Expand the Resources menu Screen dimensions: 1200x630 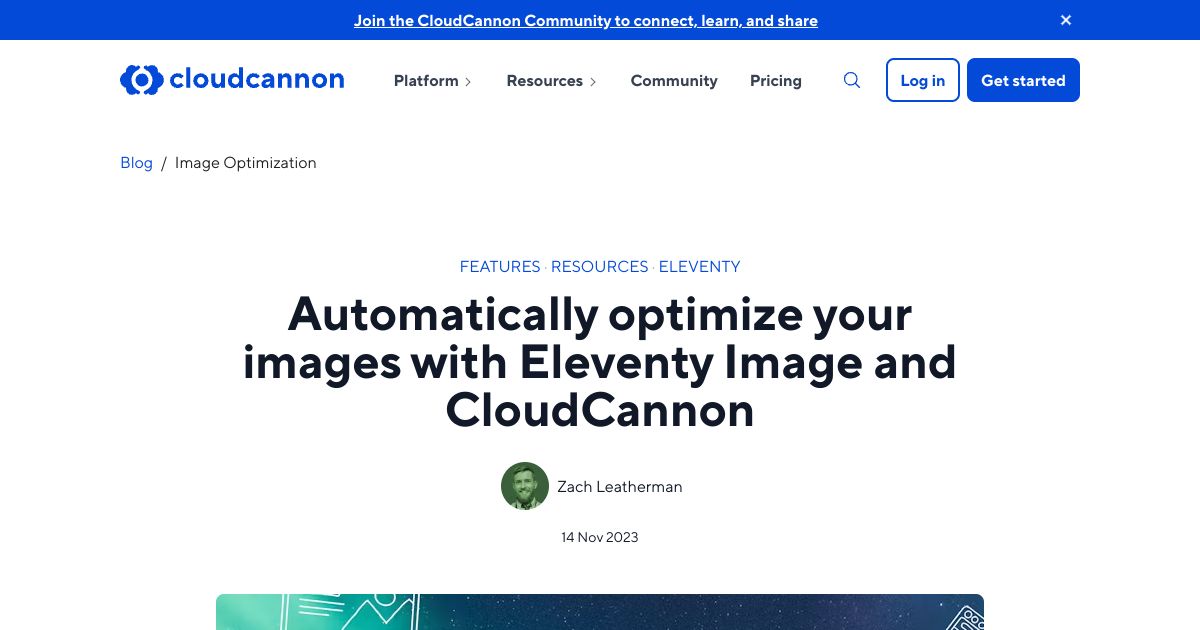click(551, 81)
